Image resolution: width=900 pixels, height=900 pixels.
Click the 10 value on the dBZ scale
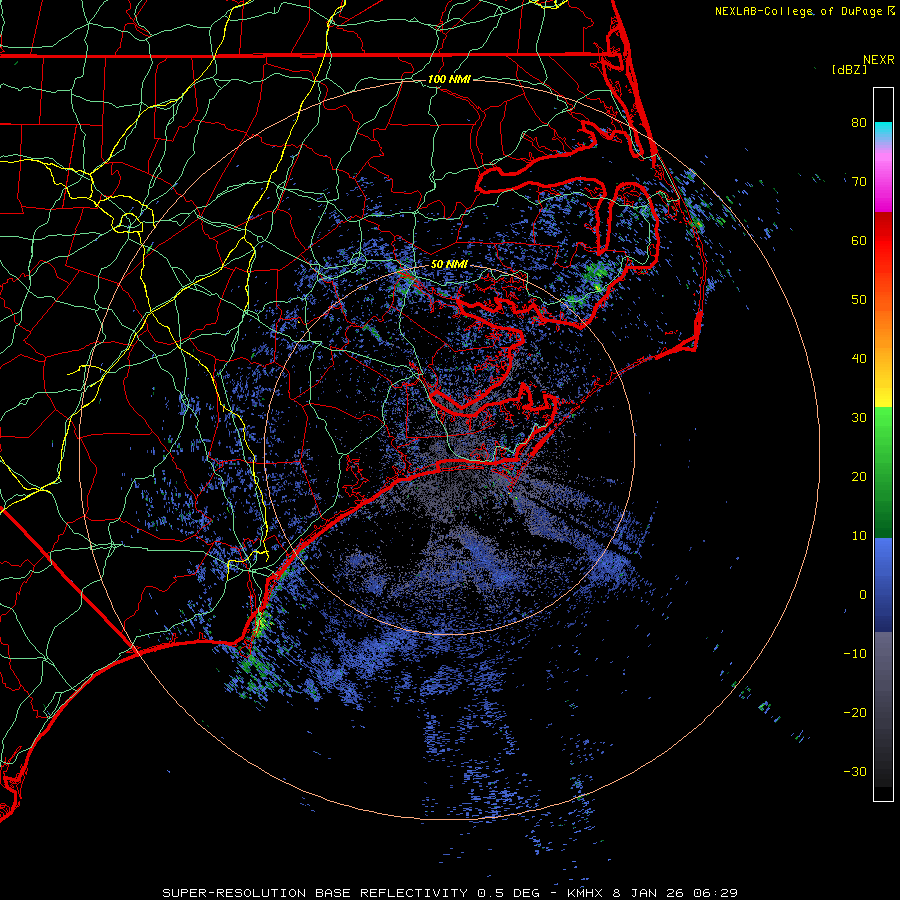coord(859,536)
